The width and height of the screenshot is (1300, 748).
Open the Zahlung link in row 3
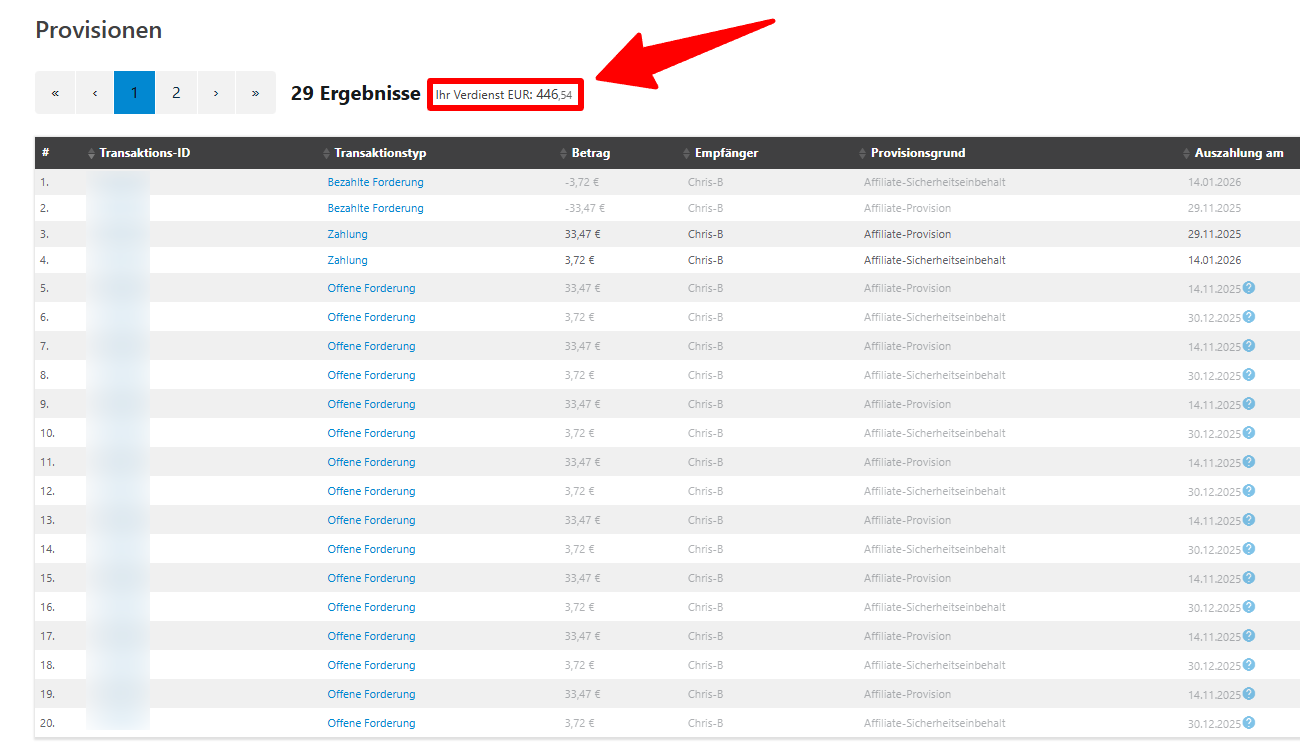point(347,234)
